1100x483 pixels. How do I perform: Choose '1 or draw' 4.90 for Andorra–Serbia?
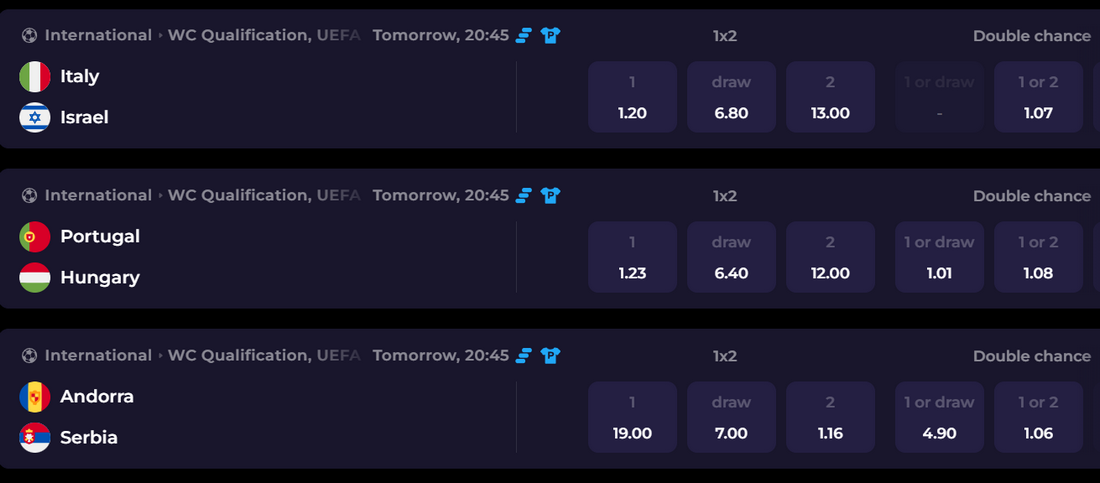[x=939, y=417]
